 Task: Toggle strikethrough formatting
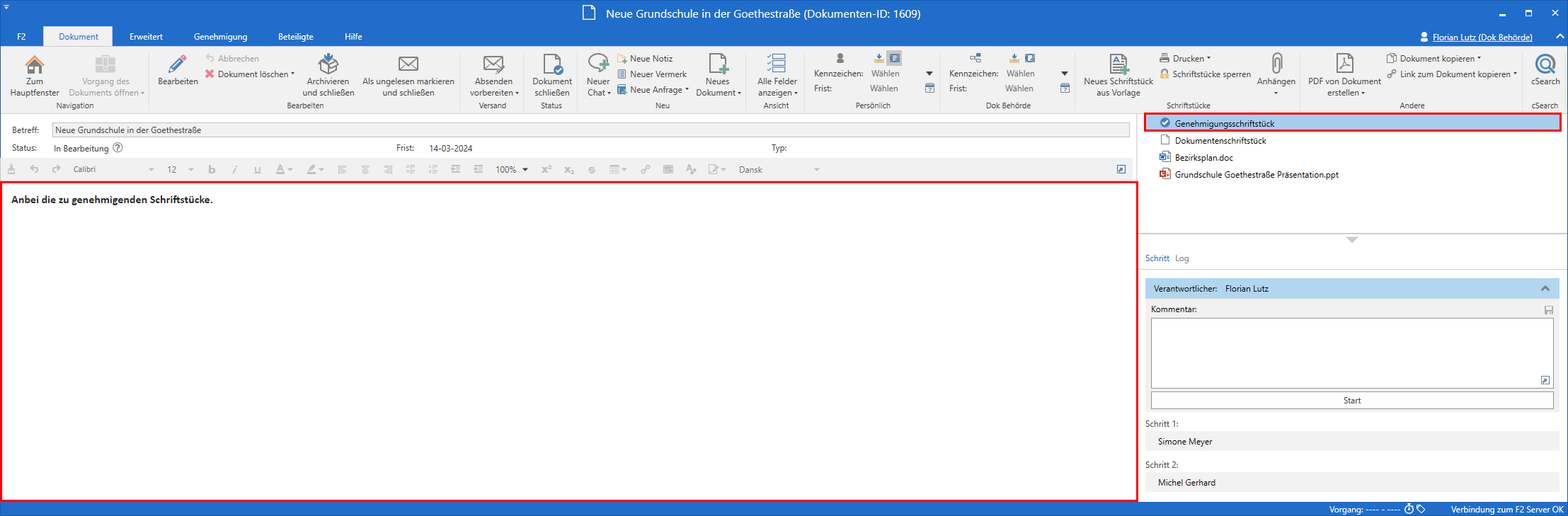click(592, 170)
